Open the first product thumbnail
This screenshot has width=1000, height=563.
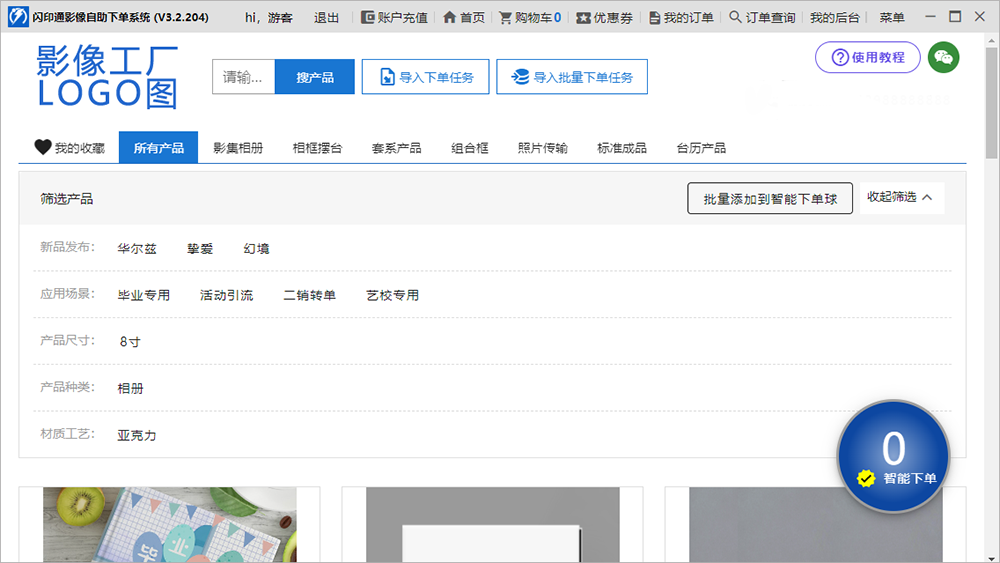tap(170, 524)
